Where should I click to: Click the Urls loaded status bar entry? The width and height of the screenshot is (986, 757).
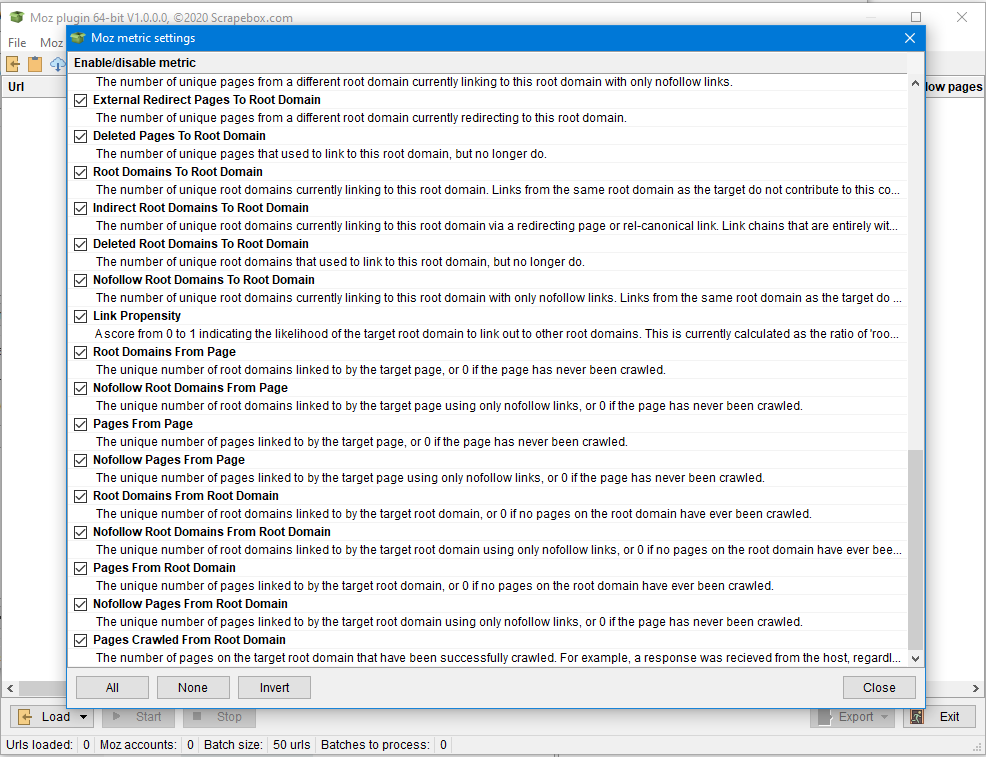pyautogui.click(x=48, y=744)
